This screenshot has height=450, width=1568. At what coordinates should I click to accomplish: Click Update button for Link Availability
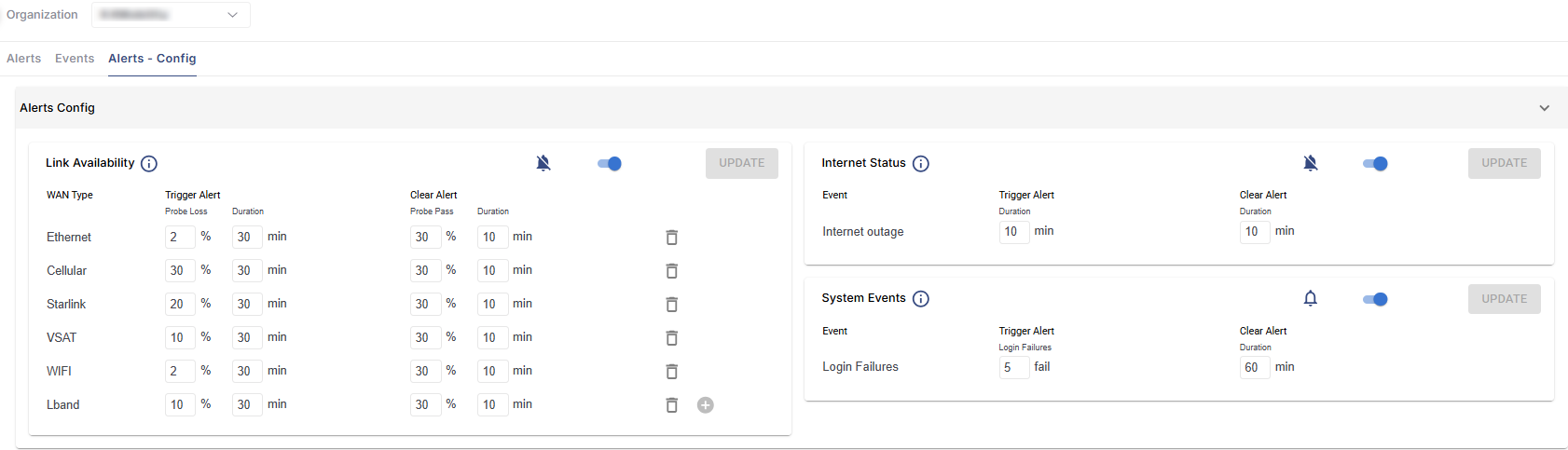tap(741, 163)
